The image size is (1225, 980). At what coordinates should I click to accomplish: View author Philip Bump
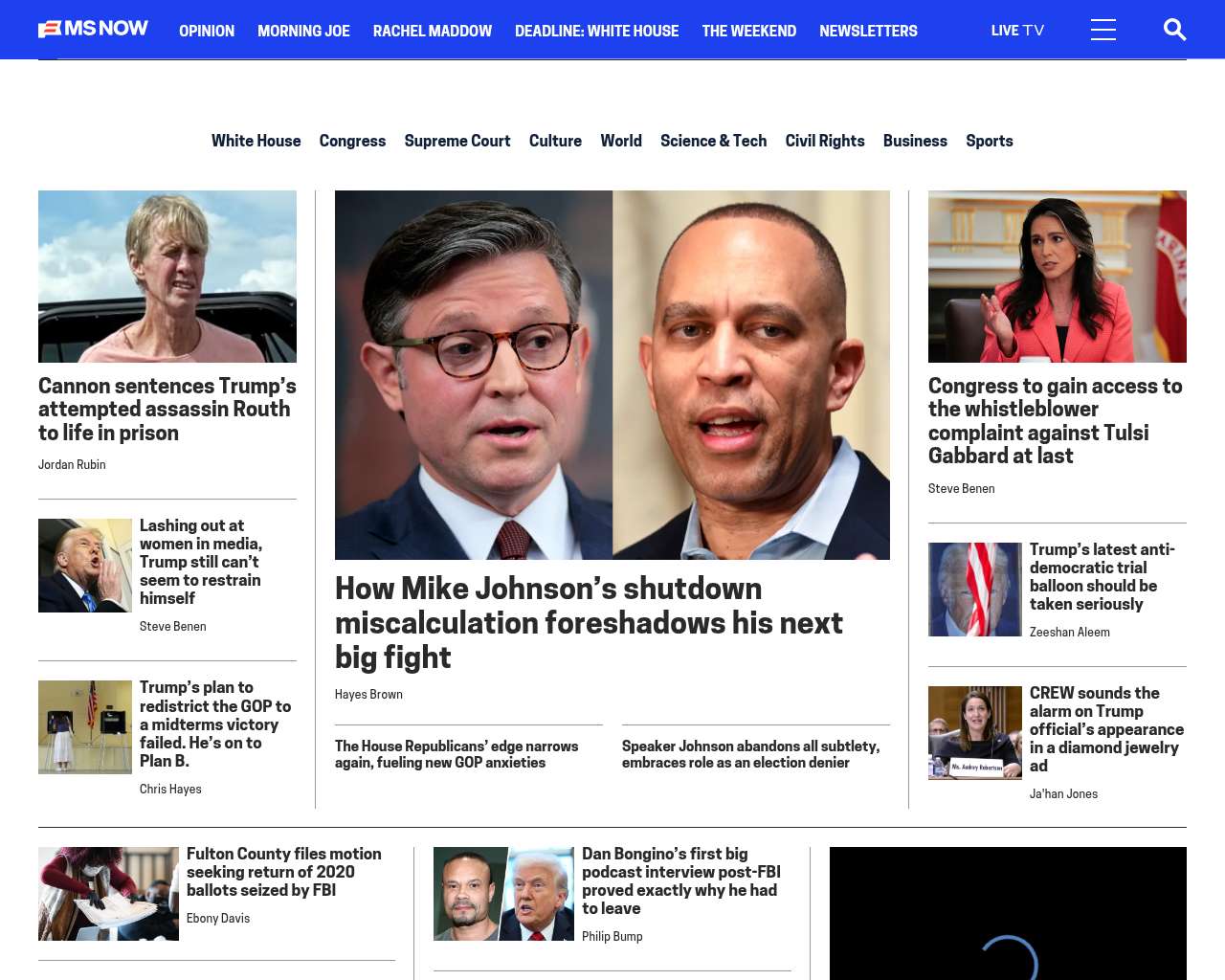(x=612, y=937)
